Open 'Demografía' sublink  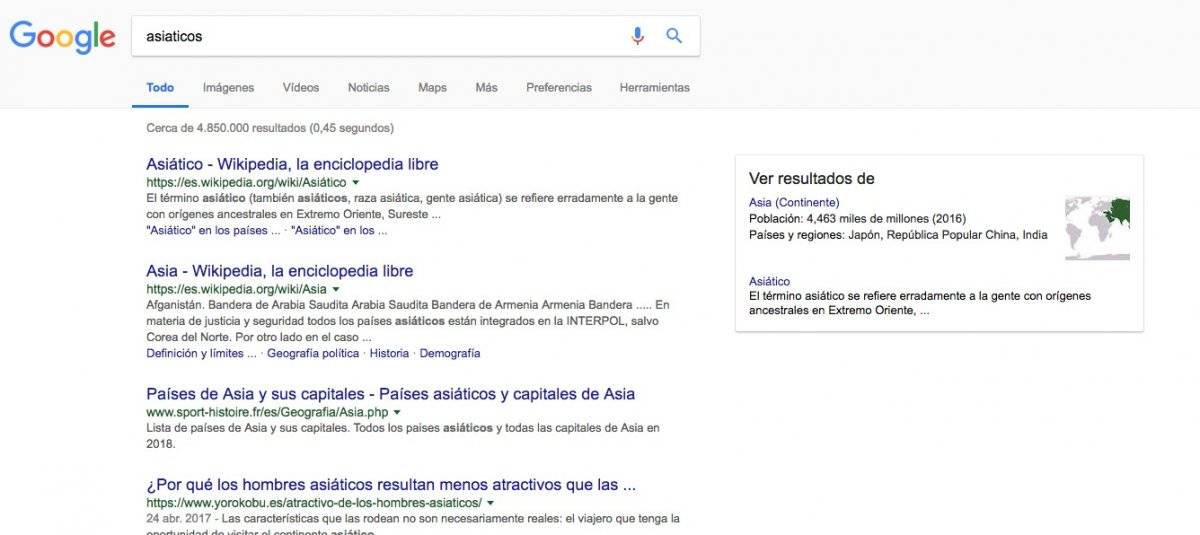[x=450, y=354]
